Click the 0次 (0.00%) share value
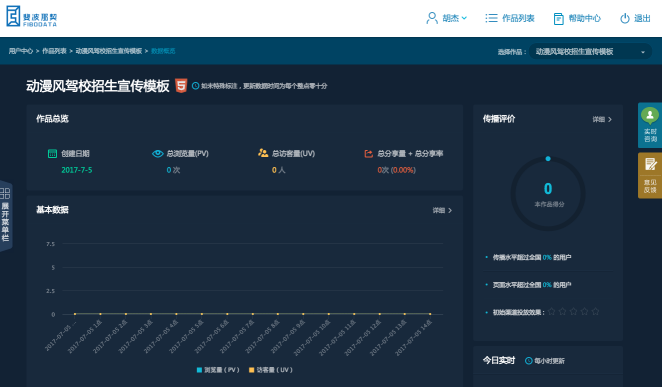662x387 pixels. point(396,170)
